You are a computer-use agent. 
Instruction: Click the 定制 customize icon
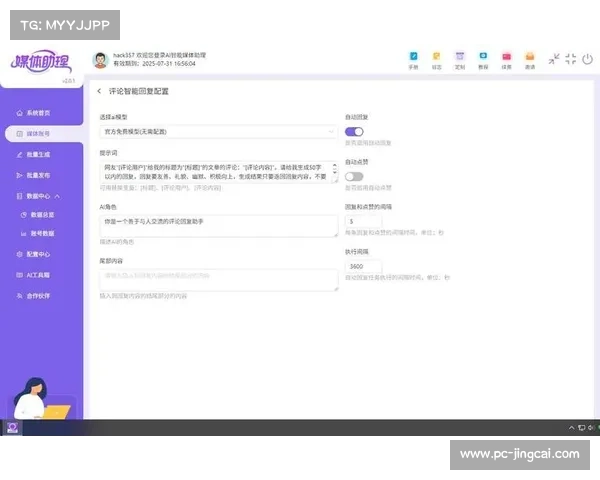point(460,60)
